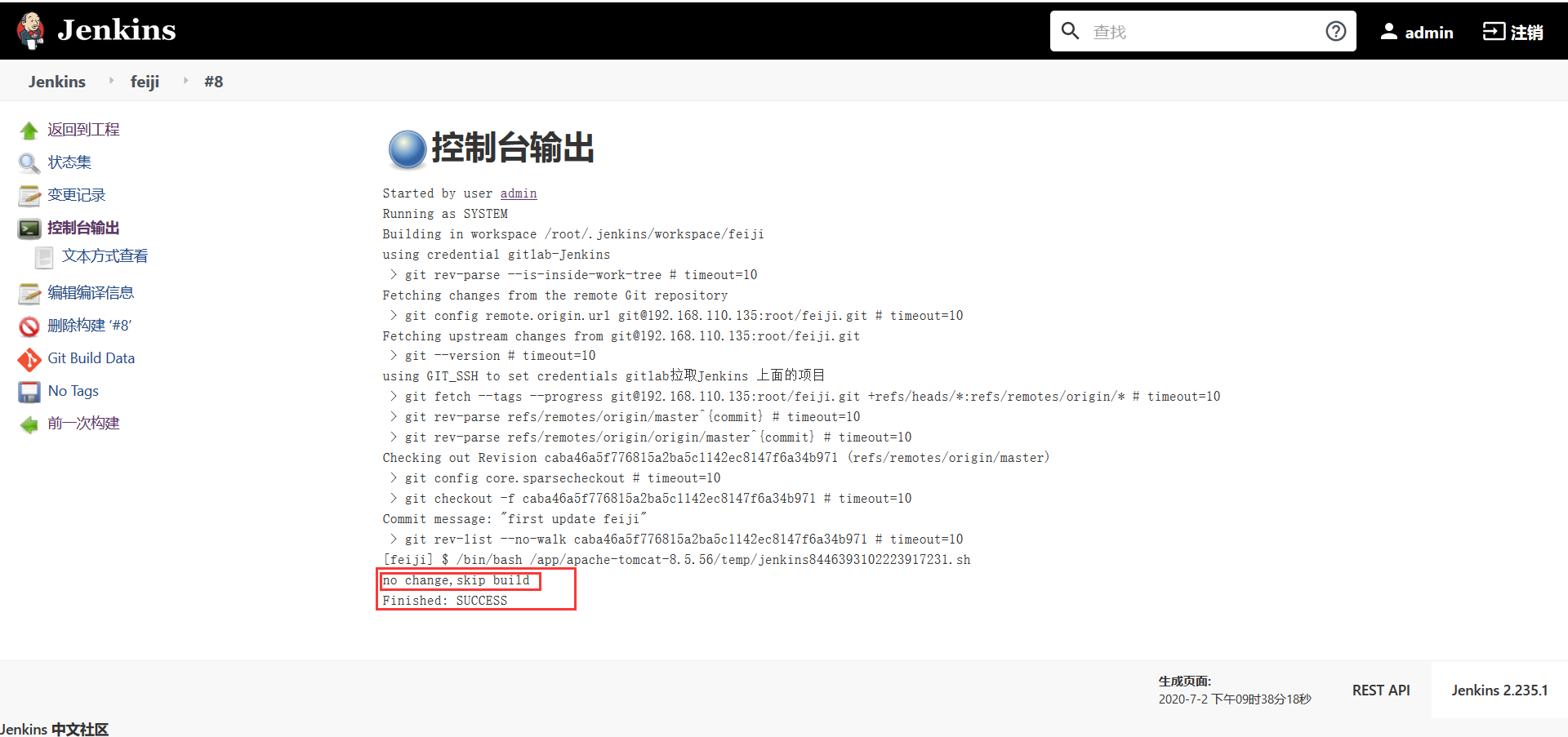Click the plain text document icon
The width and height of the screenshot is (1568, 737).
(x=44, y=258)
